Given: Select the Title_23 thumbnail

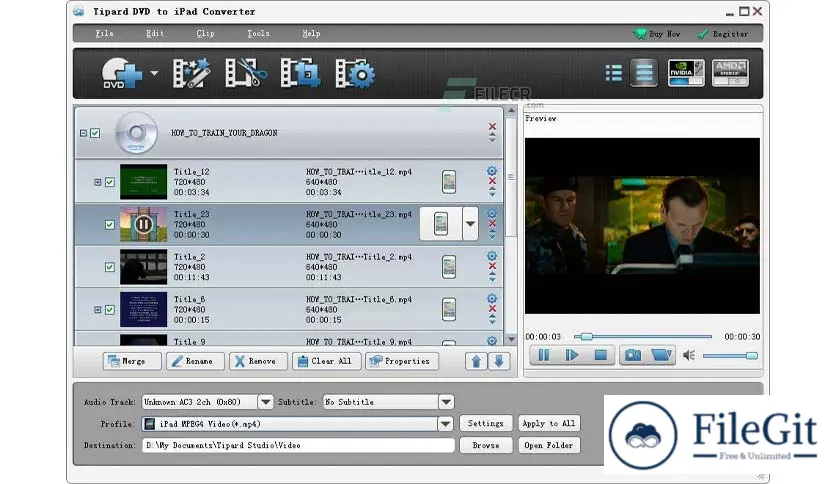Looking at the screenshot, I should pos(143,224).
